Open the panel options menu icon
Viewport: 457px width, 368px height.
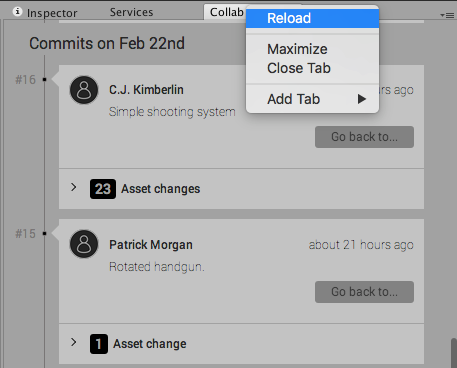[x=447, y=15]
